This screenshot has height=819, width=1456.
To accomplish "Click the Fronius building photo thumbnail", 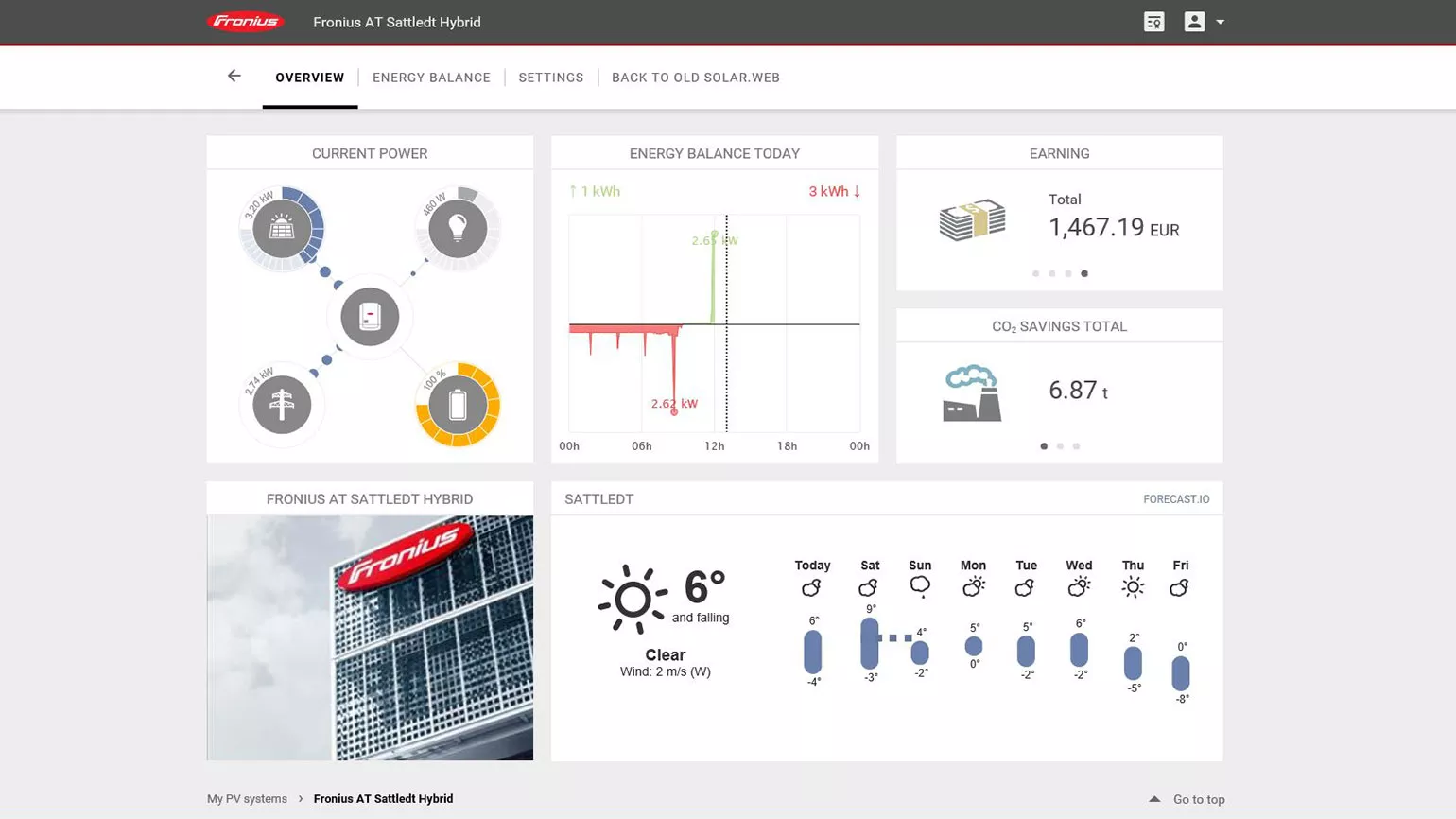I will coord(370,637).
